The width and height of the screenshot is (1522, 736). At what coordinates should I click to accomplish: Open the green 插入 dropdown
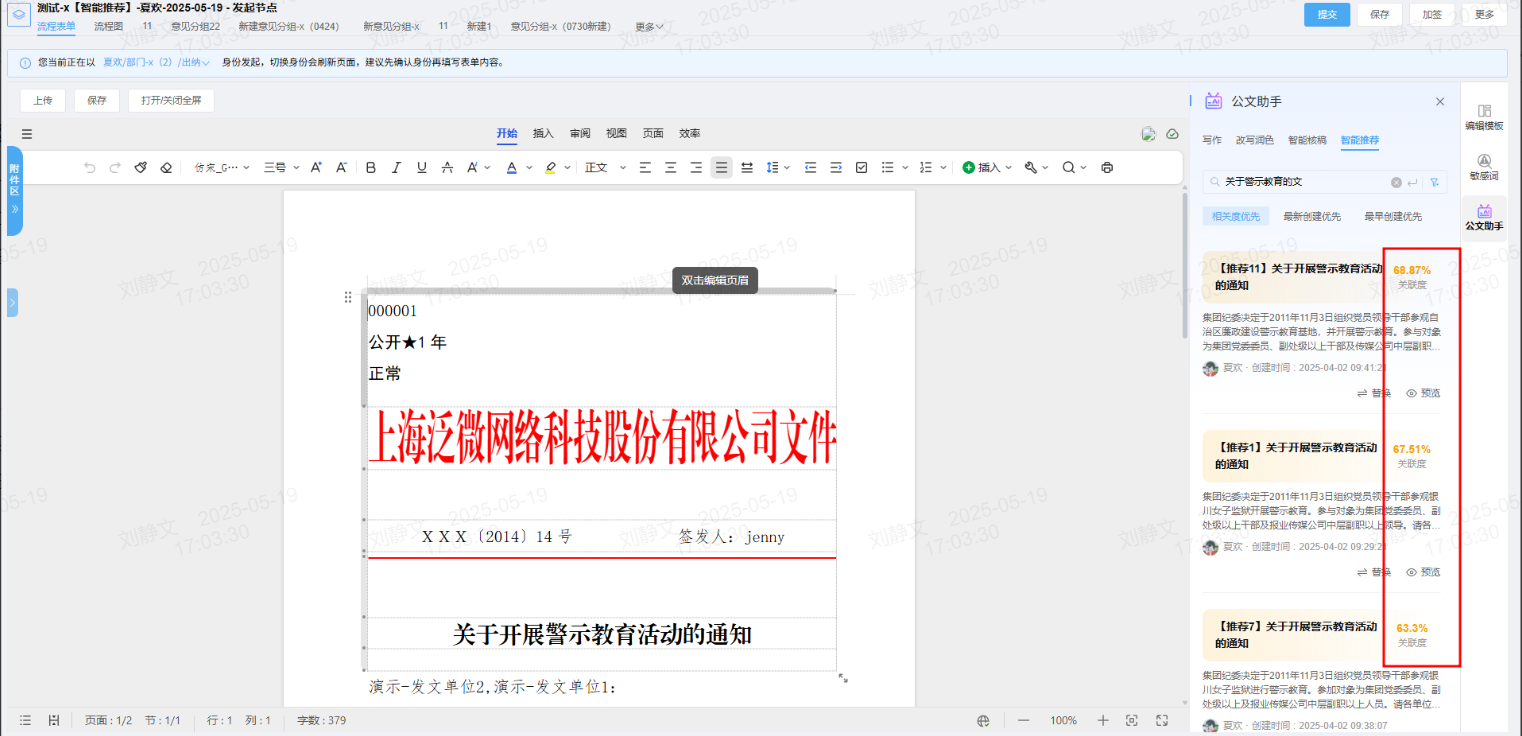(x=987, y=167)
